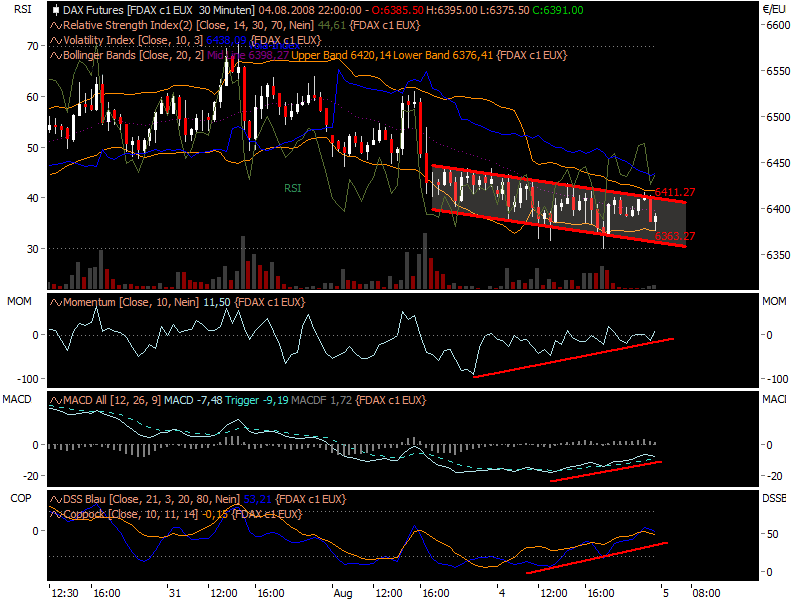Select the Coppock [Close, 10, 11, 14] legend
The image size is (800, 600).
tap(130, 514)
